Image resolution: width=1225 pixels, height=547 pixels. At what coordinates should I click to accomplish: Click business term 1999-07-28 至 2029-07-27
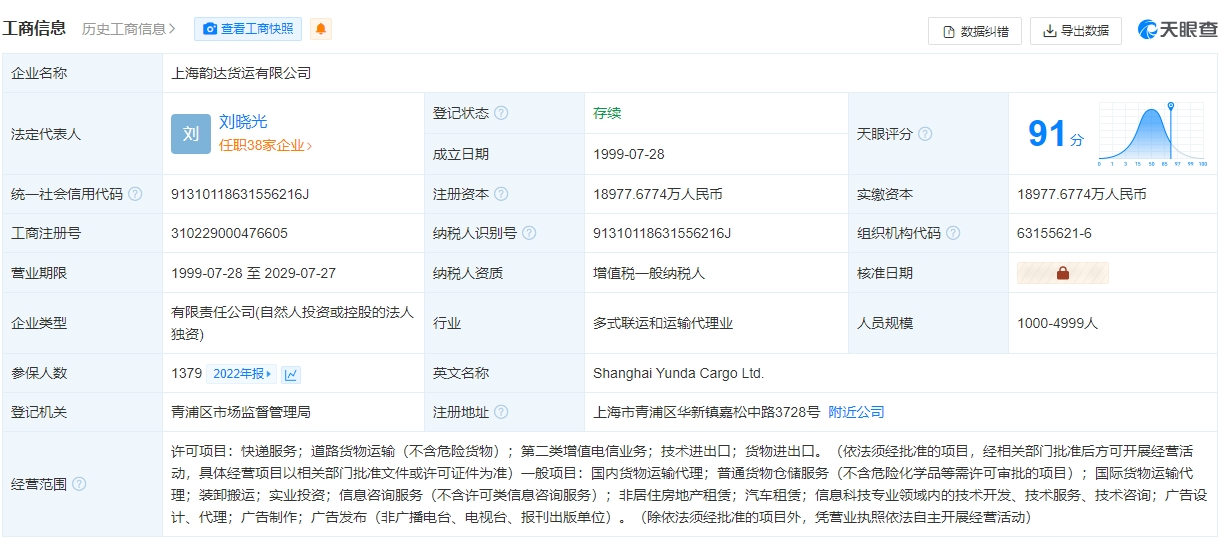pyautogui.click(x=253, y=273)
